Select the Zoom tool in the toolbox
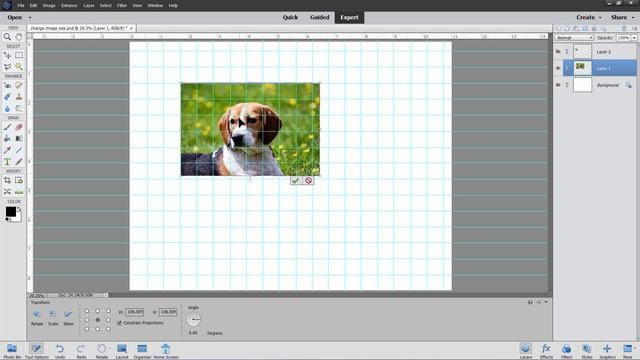The width and height of the screenshot is (640, 360). pyautogui.click(x=7, y=37)
